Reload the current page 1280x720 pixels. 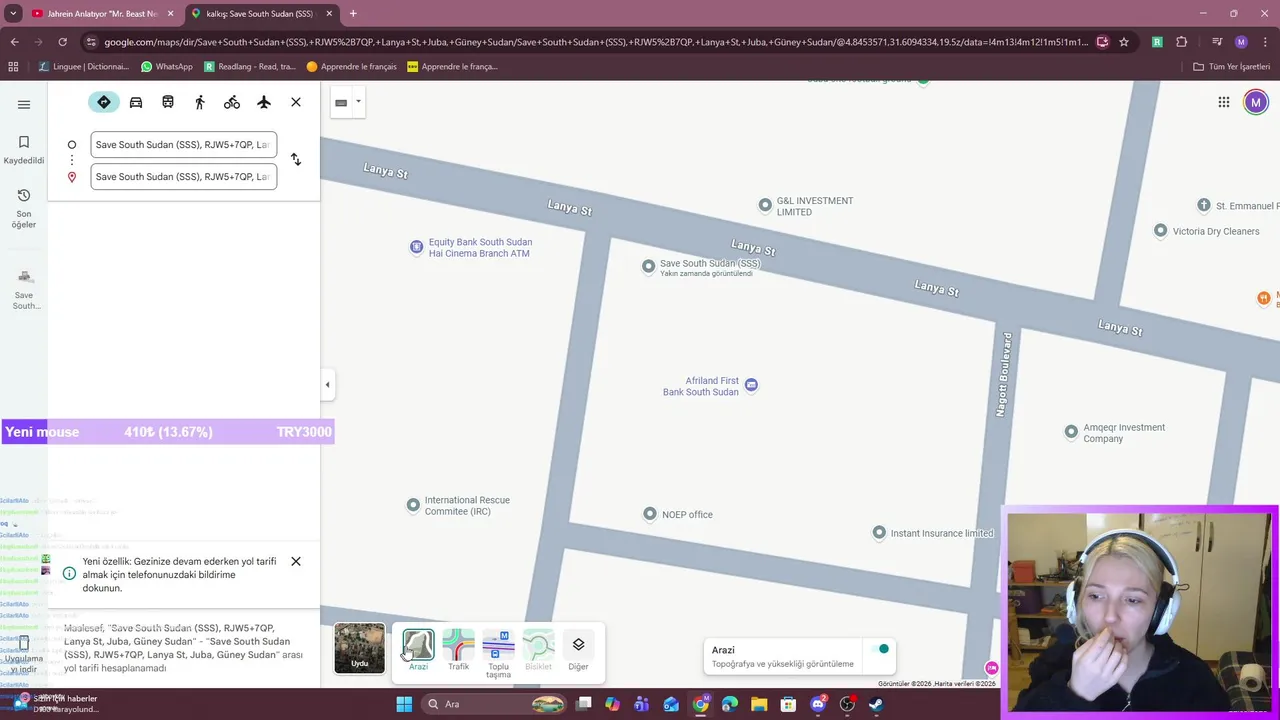62,42
